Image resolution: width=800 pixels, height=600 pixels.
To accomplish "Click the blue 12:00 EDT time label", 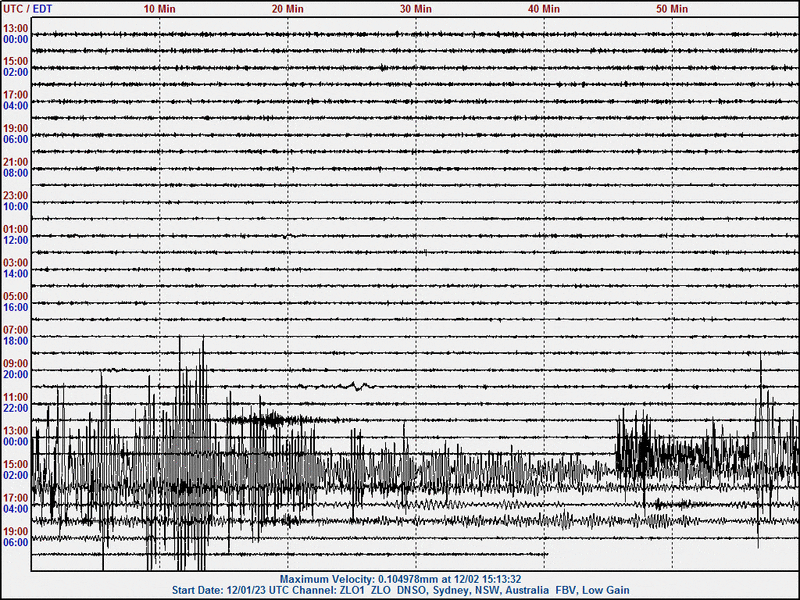I will [16, 240].
